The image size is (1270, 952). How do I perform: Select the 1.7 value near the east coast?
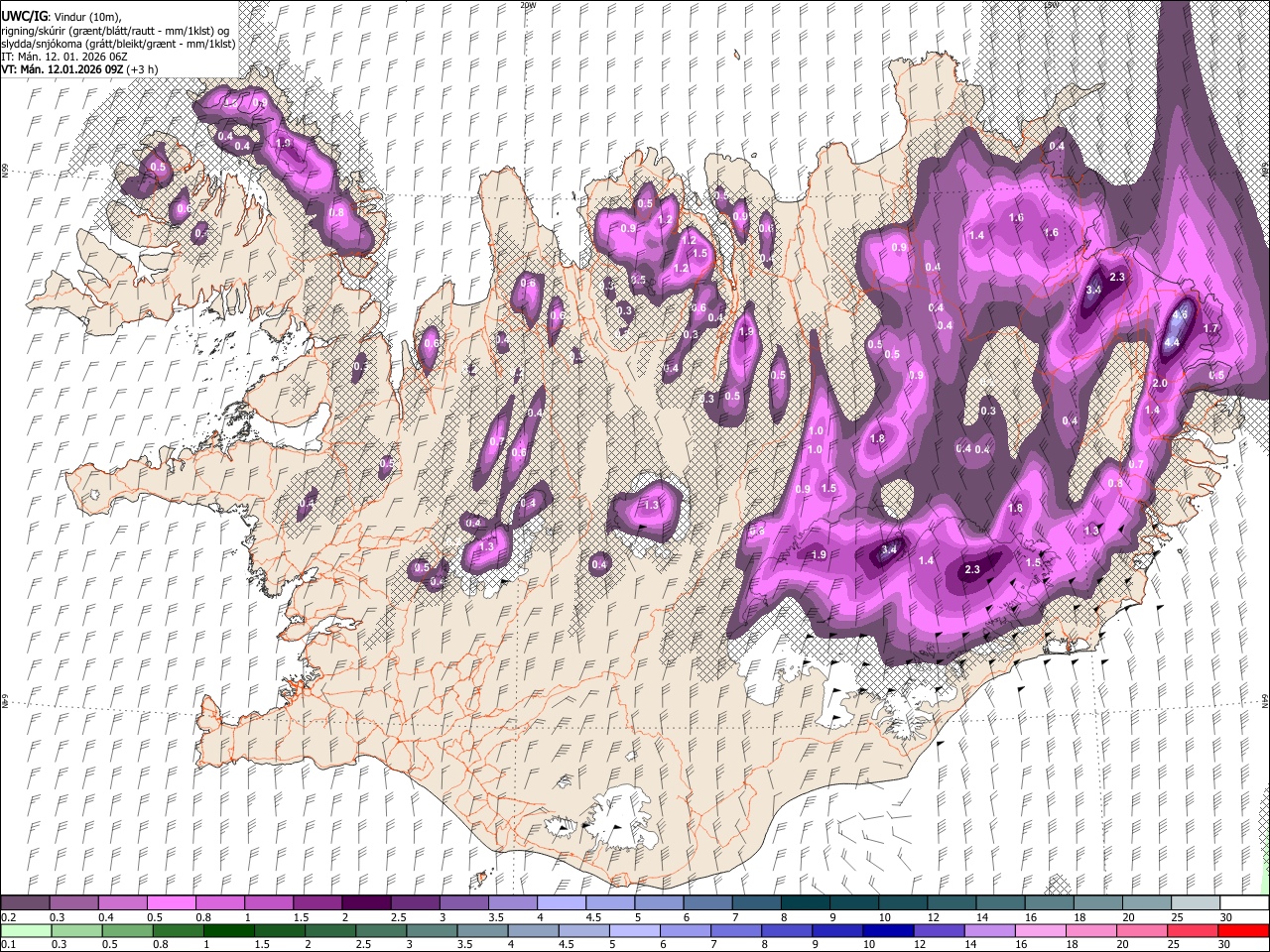pos(1210,329)
